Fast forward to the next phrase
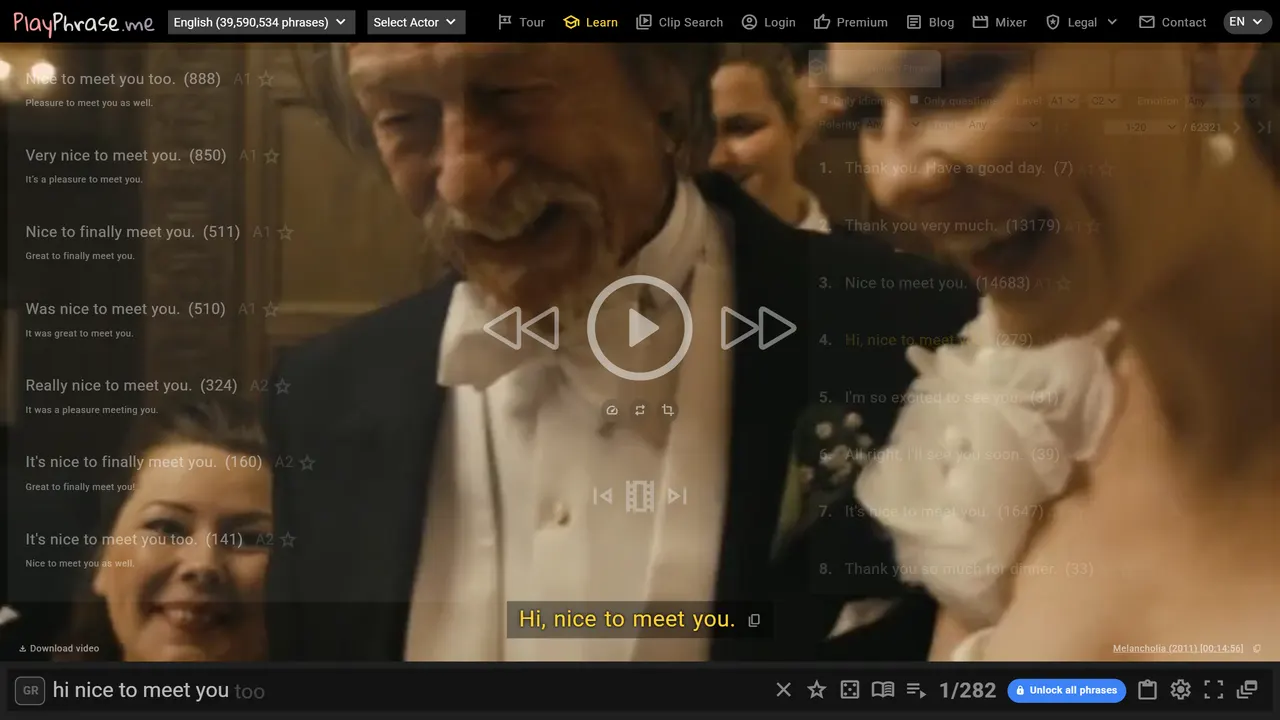Viewport: 1280px width, 720px height. (759, 328)
